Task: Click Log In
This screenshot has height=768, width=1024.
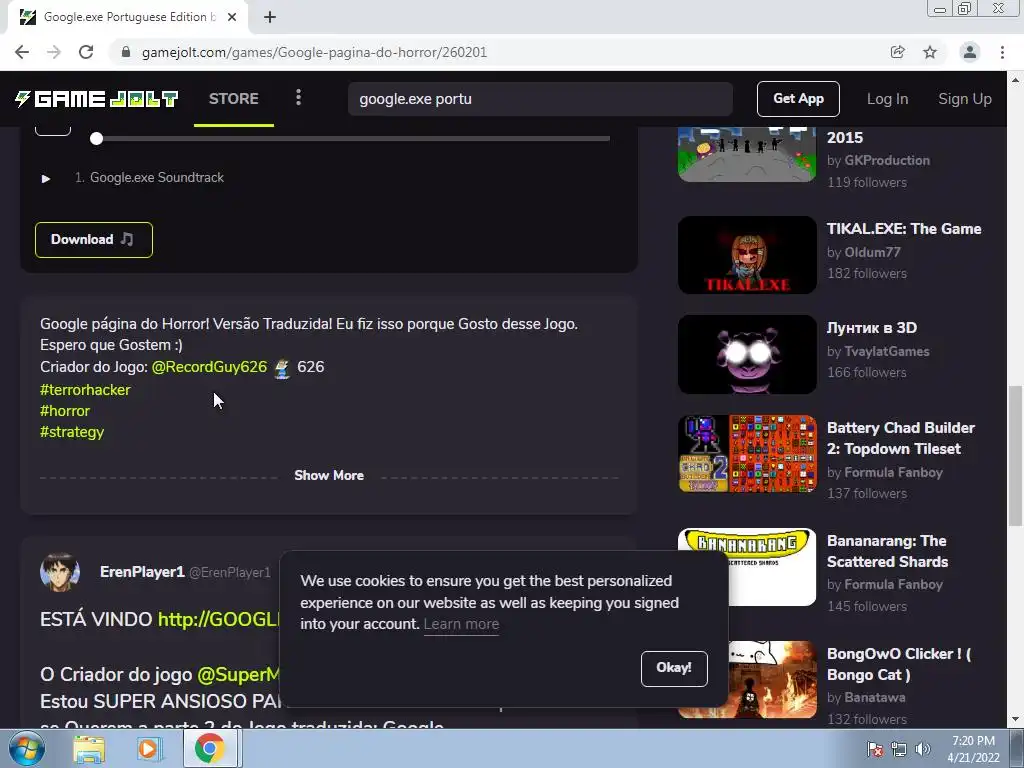Action: (887, 99)
